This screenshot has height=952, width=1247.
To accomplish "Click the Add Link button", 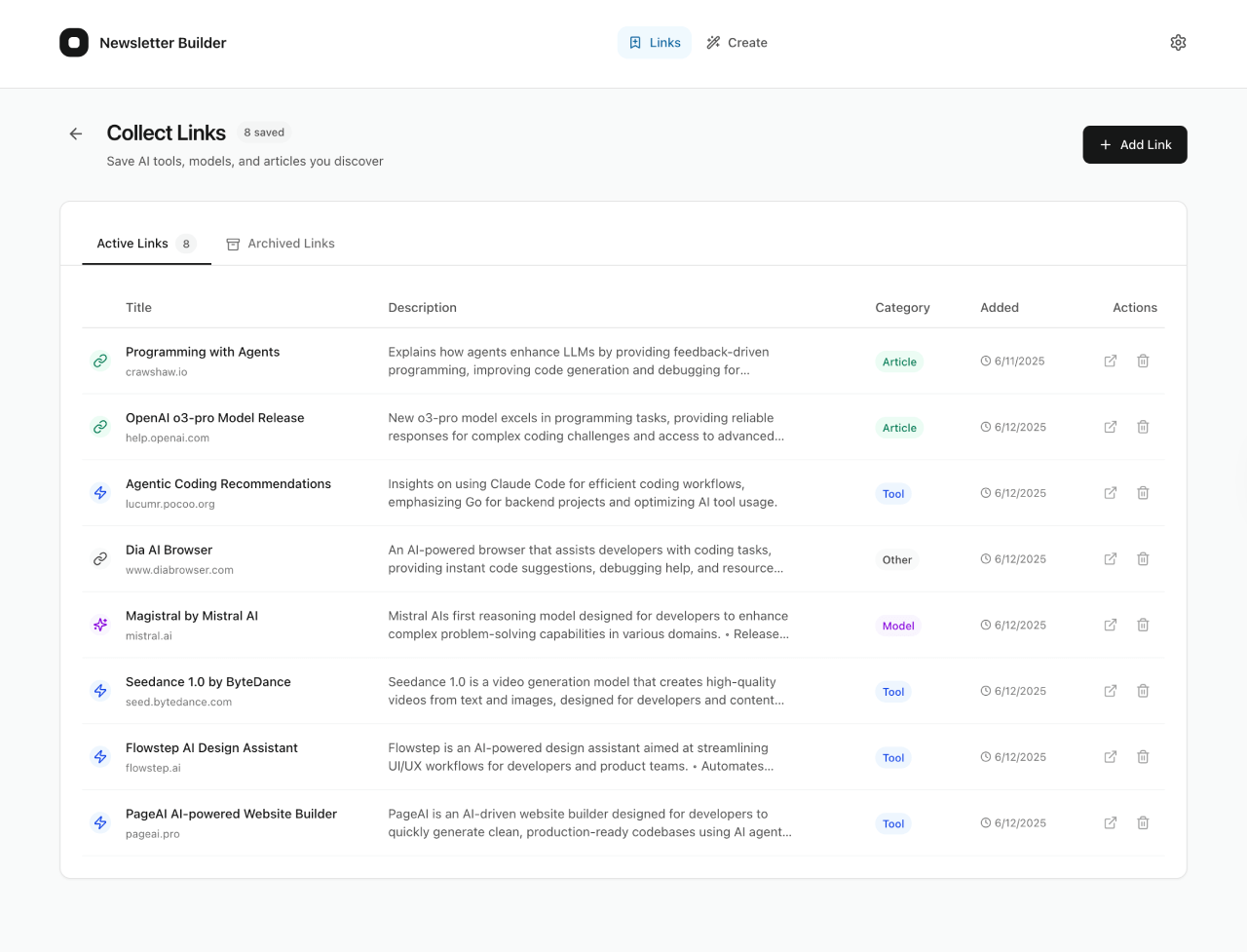I will click(1135, 144).
